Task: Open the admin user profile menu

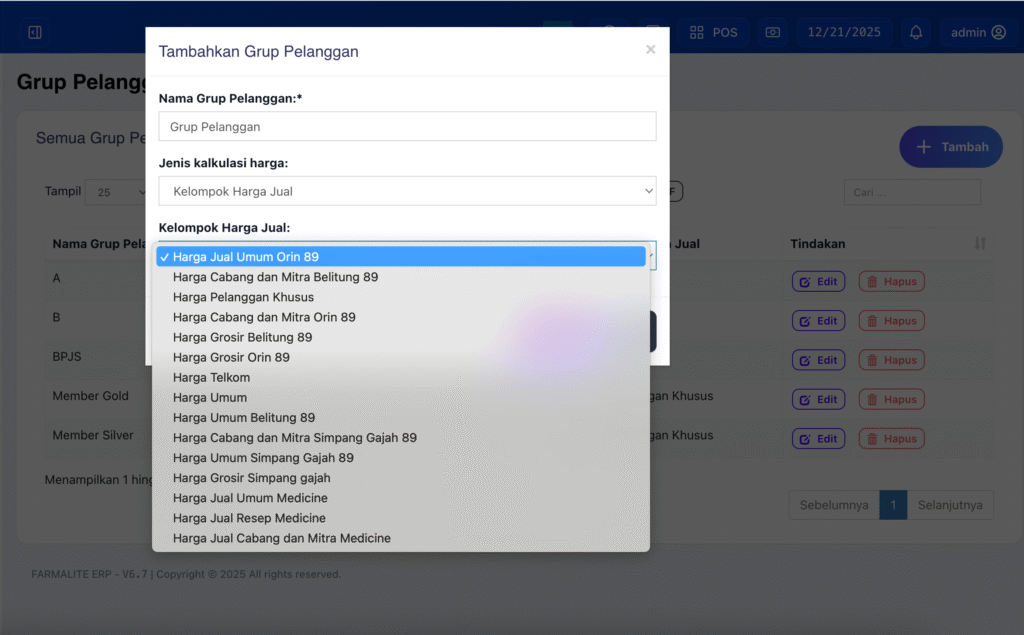Action: (978, 32)
